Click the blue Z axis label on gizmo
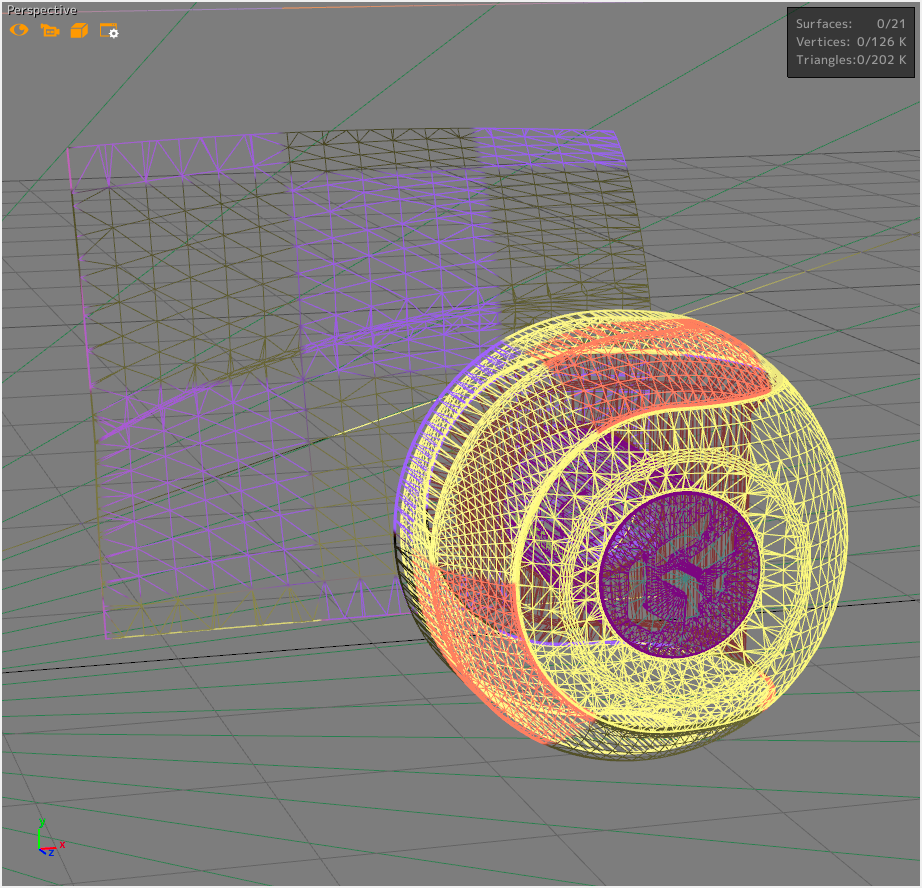Viewport: 922px width, 888px height. click(x=49, y=853)
